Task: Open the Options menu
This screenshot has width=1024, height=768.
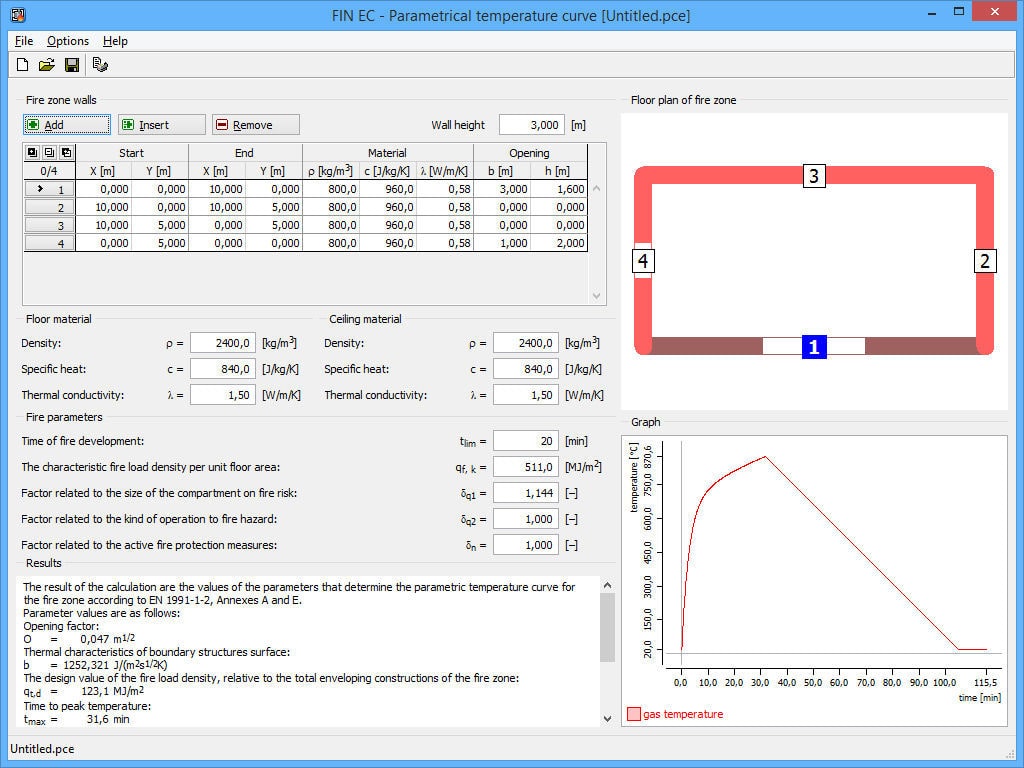Action: click(67, 41)
